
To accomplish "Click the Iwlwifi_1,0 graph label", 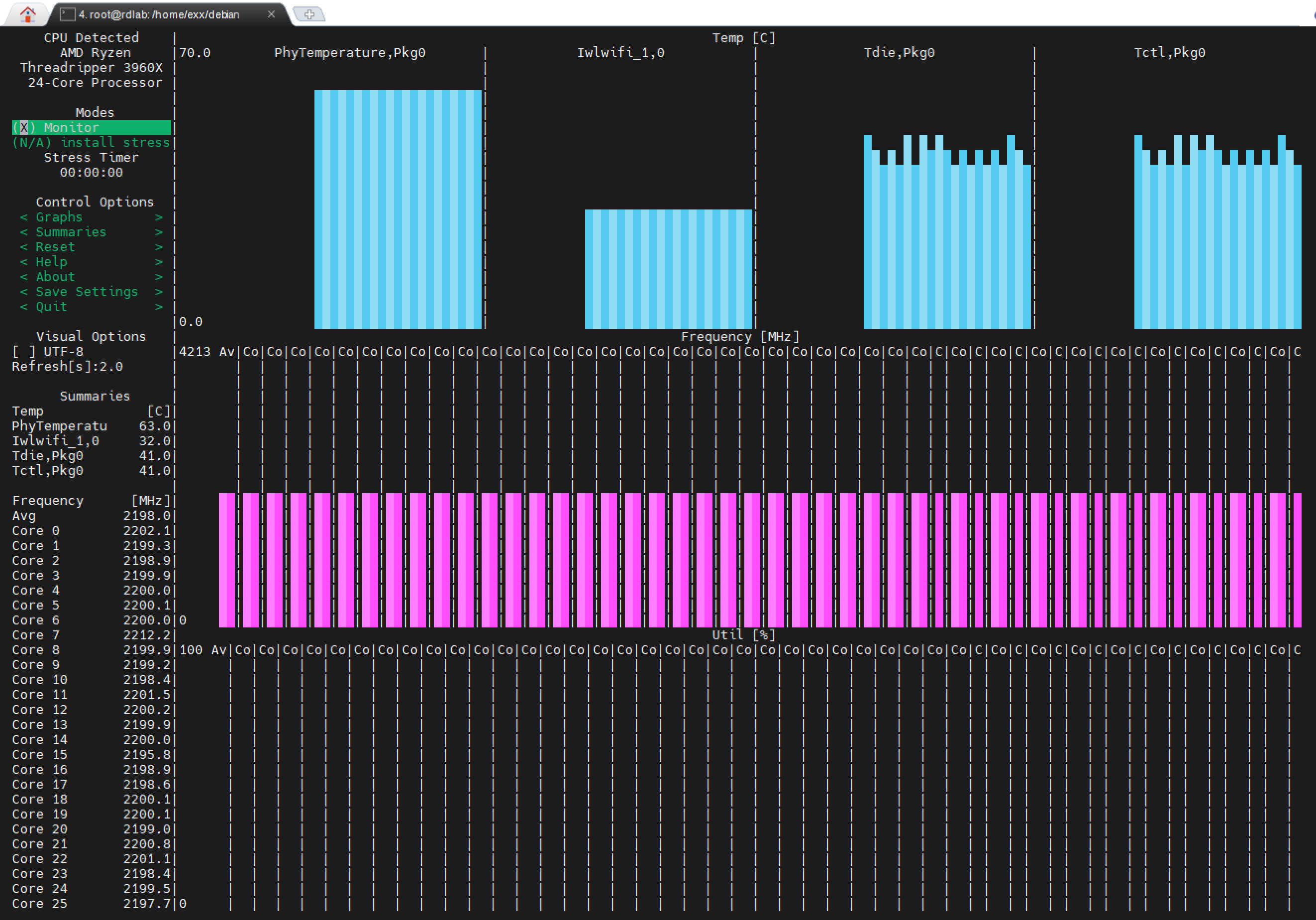I will 621,53.
